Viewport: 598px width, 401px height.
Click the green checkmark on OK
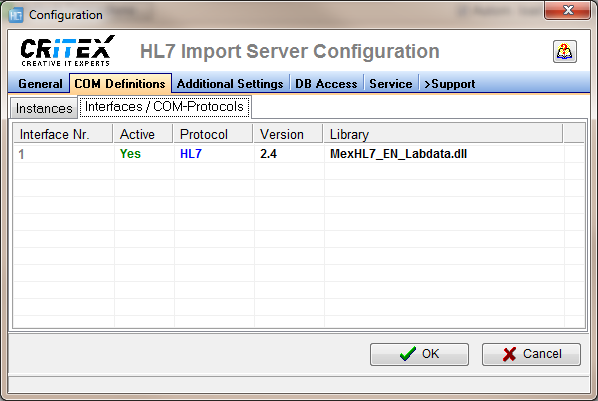[408, 354]
